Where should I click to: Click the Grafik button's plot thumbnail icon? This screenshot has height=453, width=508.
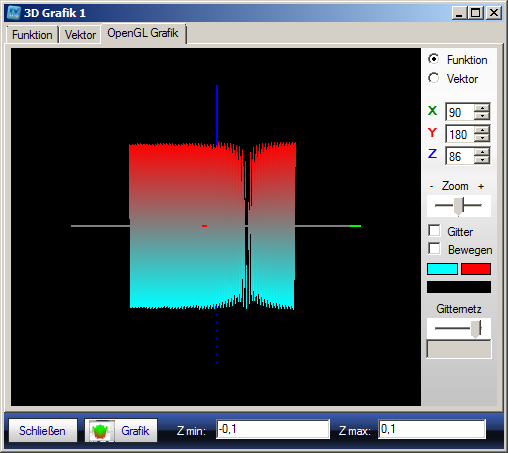coord(100,431)
